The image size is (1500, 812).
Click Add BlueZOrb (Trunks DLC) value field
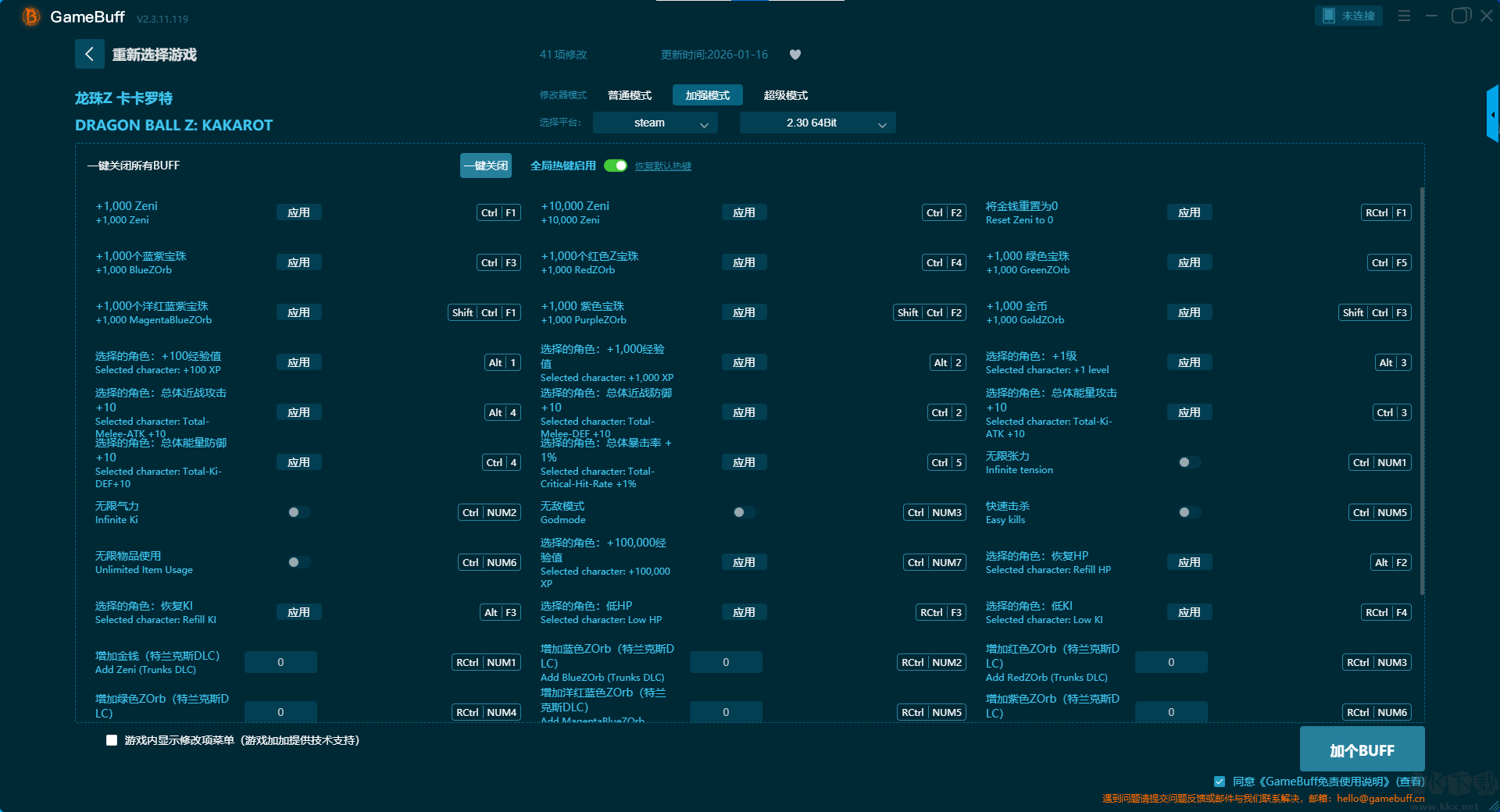(726, 662)
